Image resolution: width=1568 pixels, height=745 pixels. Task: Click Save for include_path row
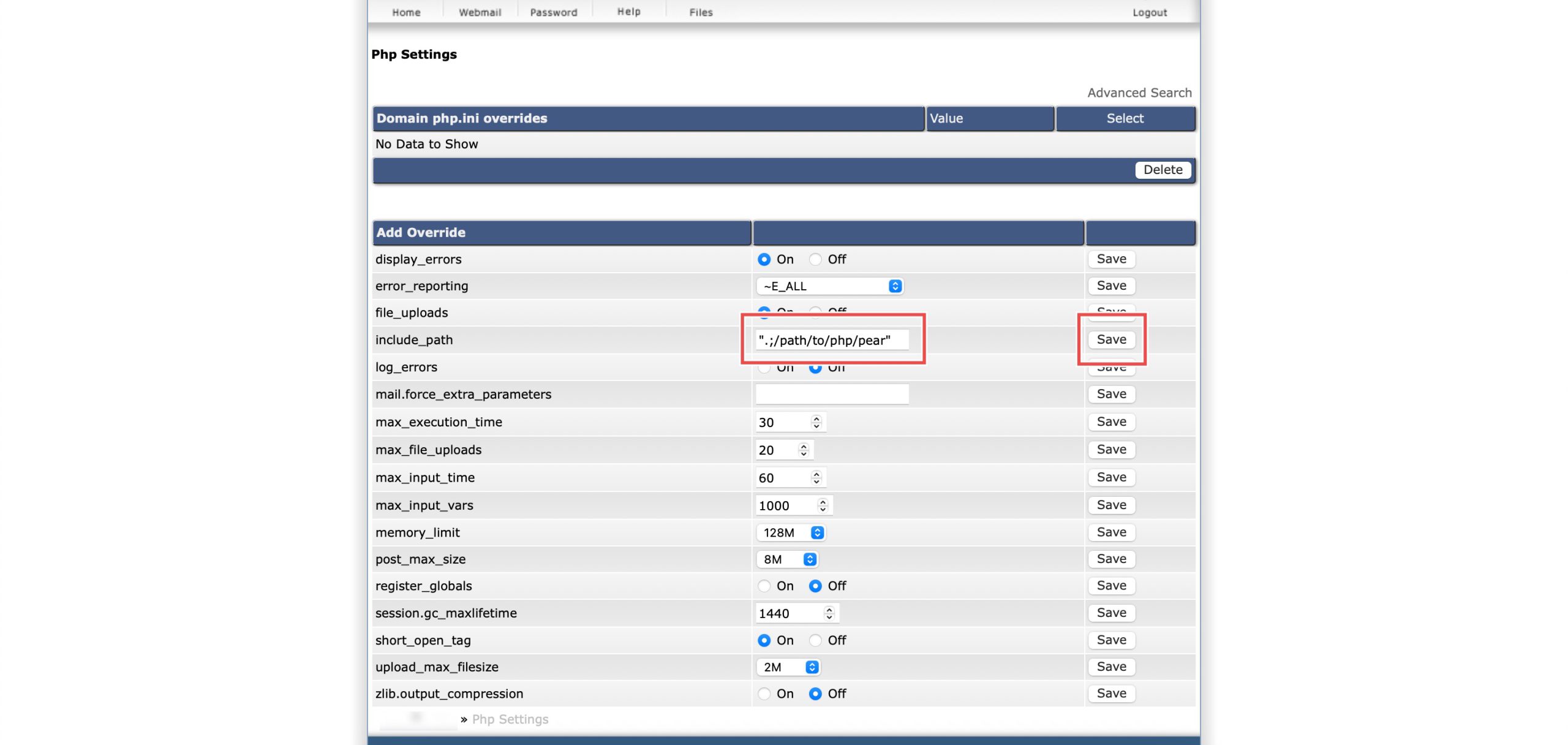click(1111, 340)
